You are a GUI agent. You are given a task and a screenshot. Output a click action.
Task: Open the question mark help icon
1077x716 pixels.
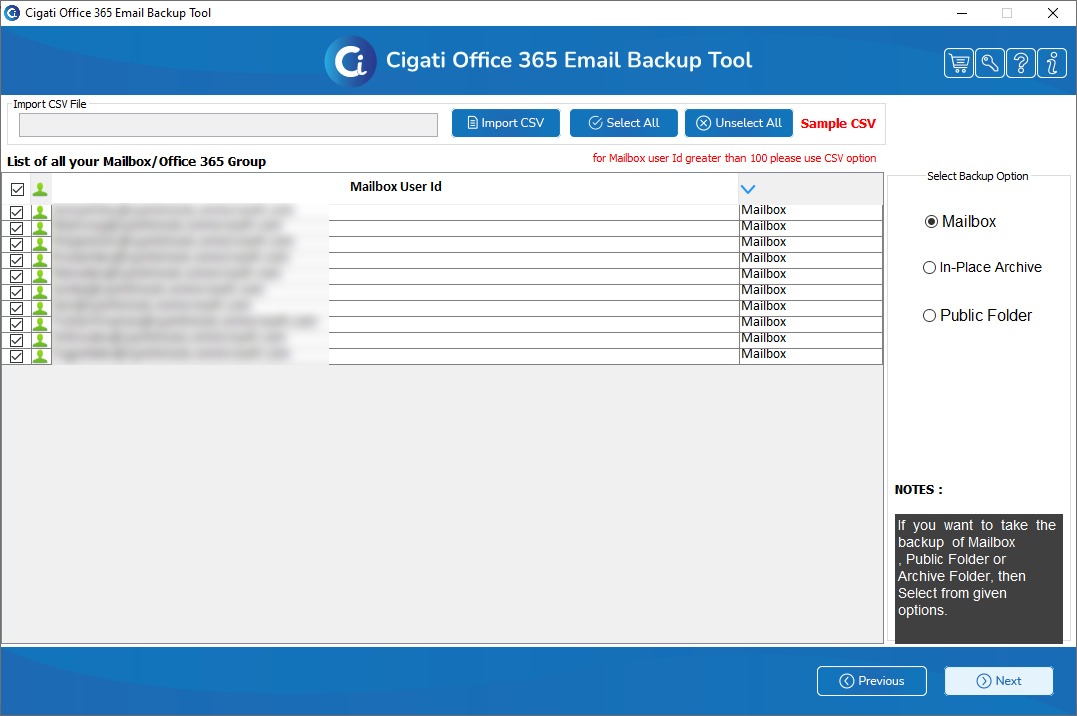coord(1021,64)
